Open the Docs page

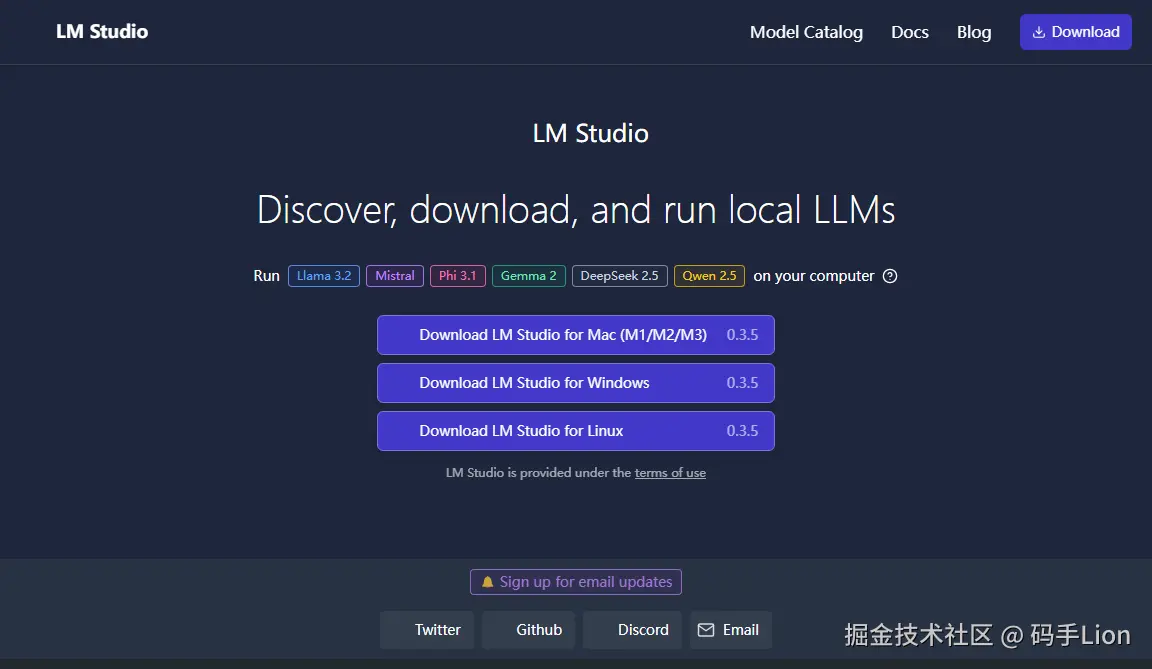point(909,32)
